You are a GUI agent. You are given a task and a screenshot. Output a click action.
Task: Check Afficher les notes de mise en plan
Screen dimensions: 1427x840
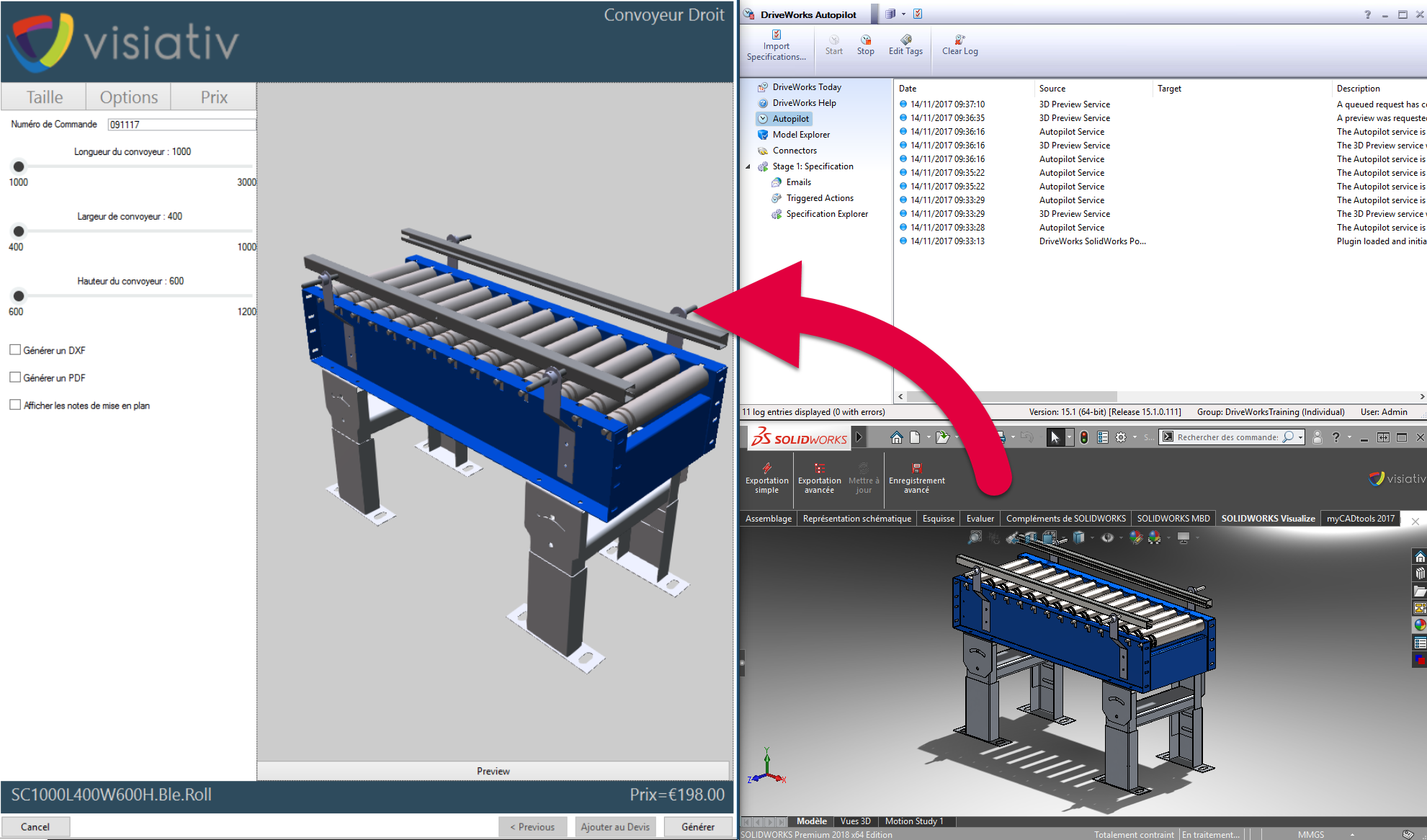pos(15,405)
